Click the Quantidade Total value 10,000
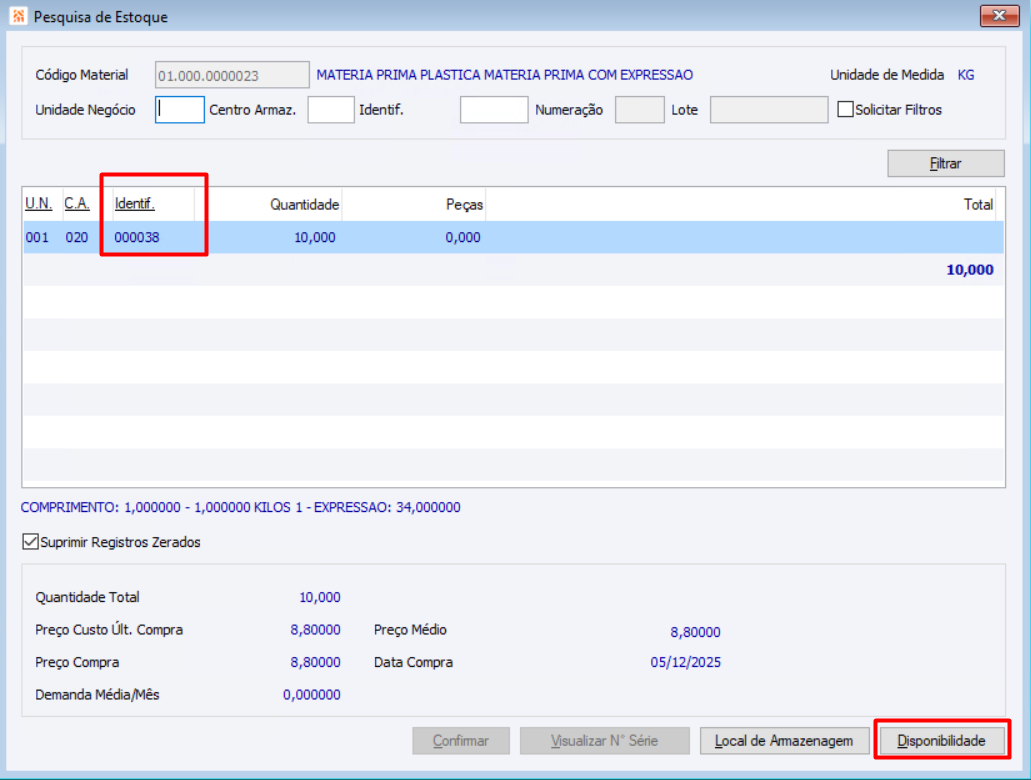Image resolution: width=1031 pixels, height=780 pixels. pos(320,597)
